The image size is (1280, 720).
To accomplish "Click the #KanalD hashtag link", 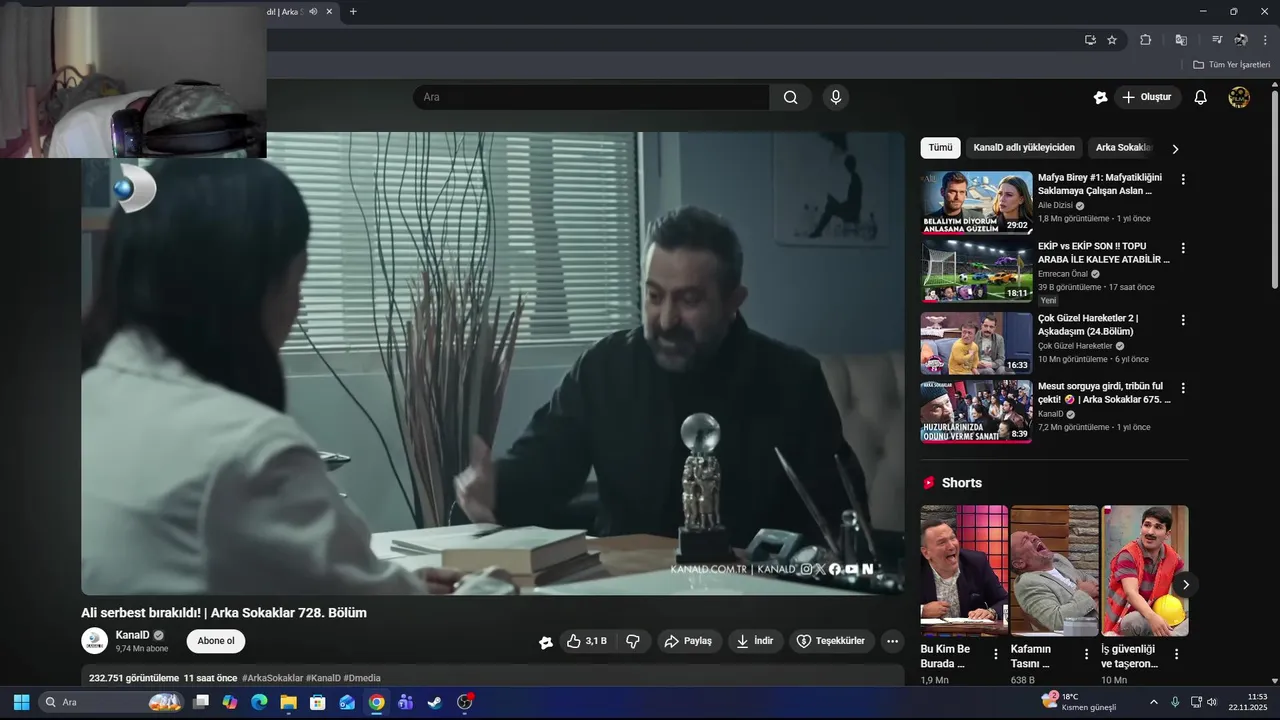I will [323, 678].
